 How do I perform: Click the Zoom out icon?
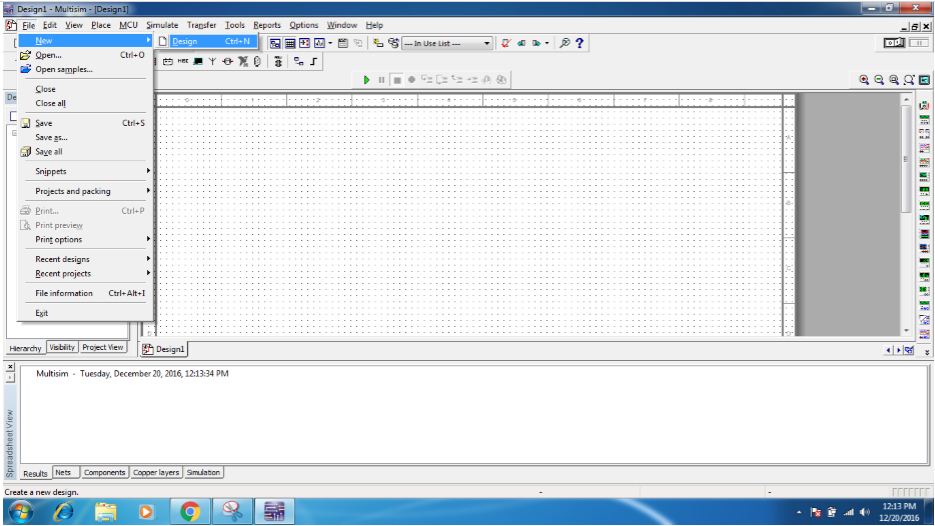(878, 79)
